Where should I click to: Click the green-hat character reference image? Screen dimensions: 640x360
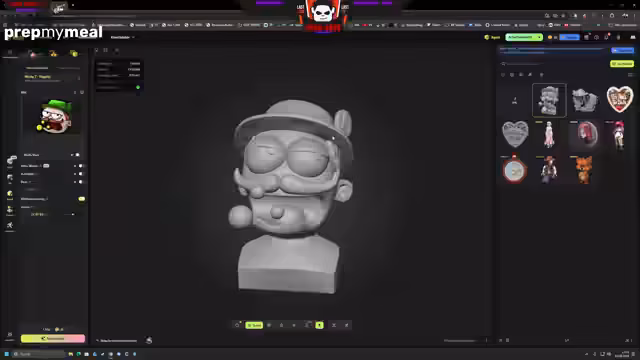point(54,116)
